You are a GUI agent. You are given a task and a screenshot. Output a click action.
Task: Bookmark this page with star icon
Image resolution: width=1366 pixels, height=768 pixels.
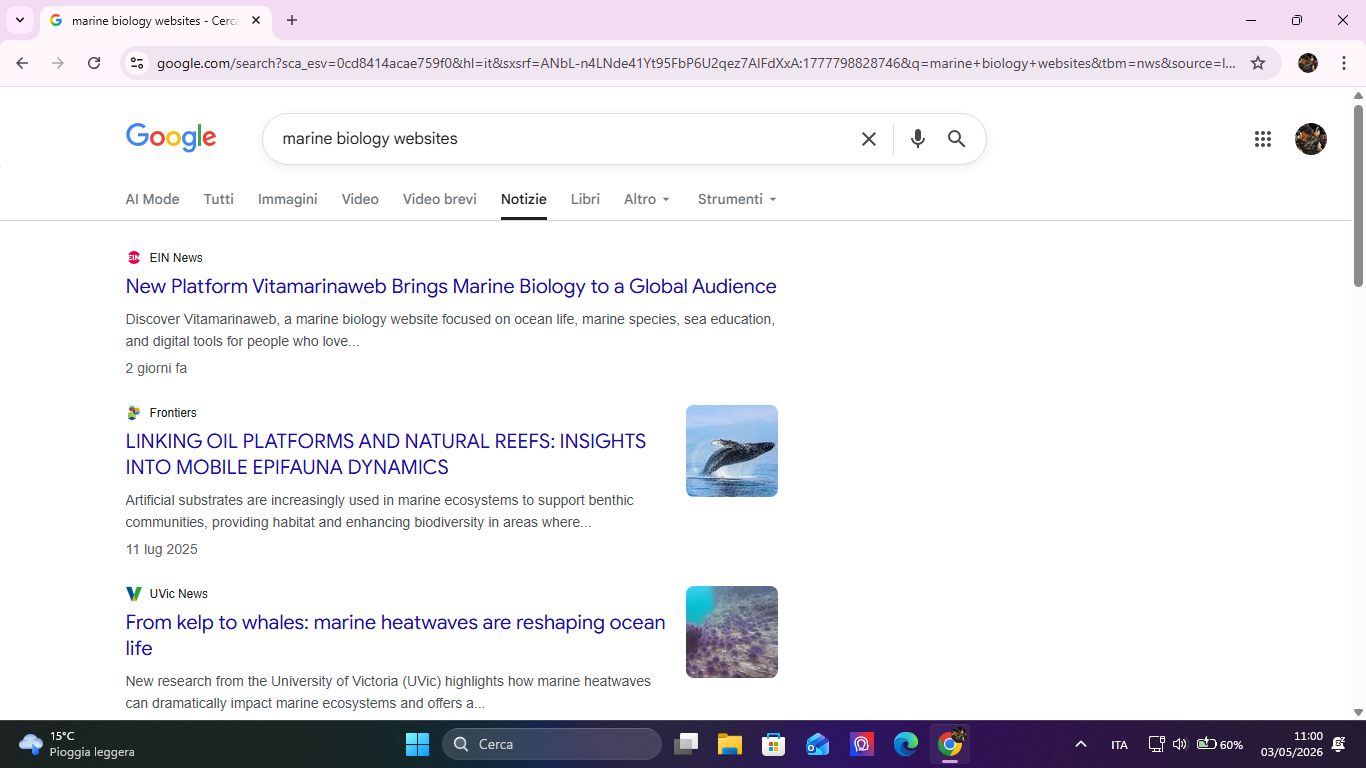[x=1258, y=63]
